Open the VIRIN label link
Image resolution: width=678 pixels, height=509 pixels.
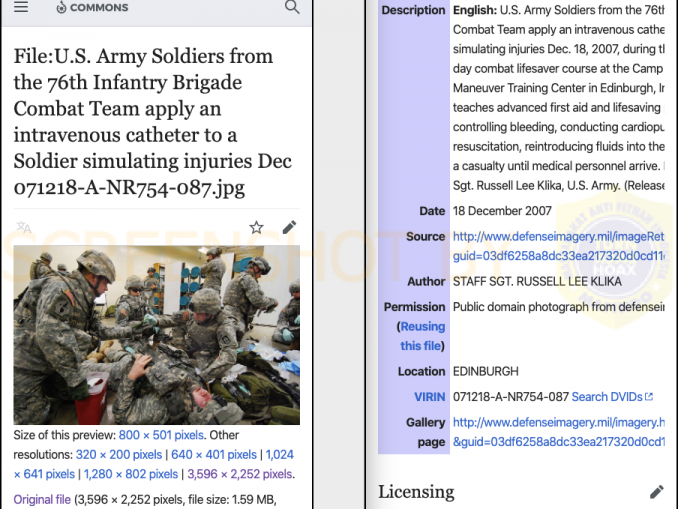[x=429, y=397]
